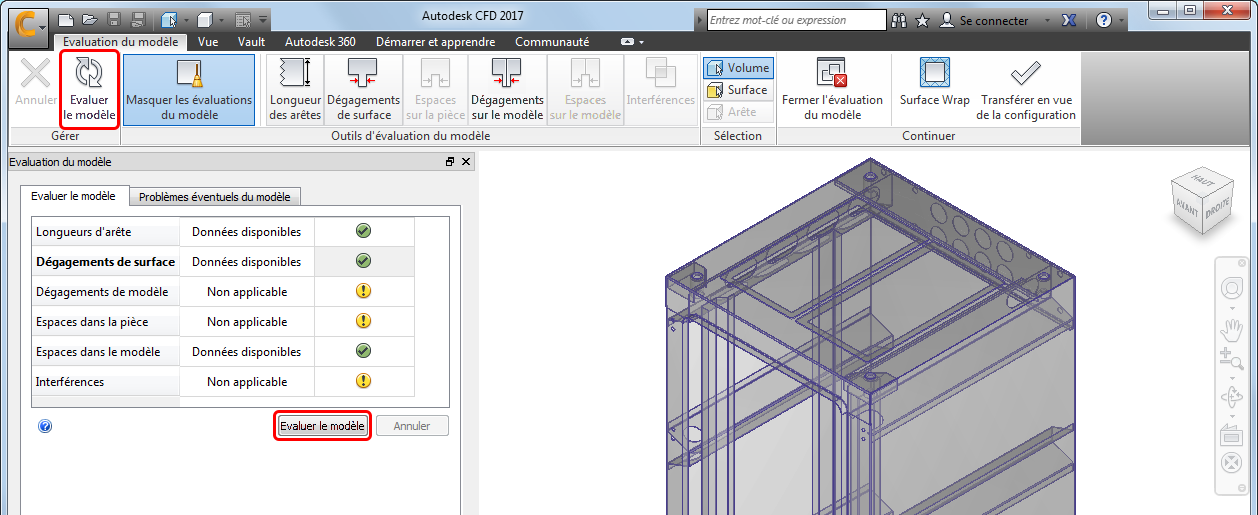The image size is (1258, 515).
Task: Enable Surface selection mode
Action: pyautogui.click(x=738, y=90)
